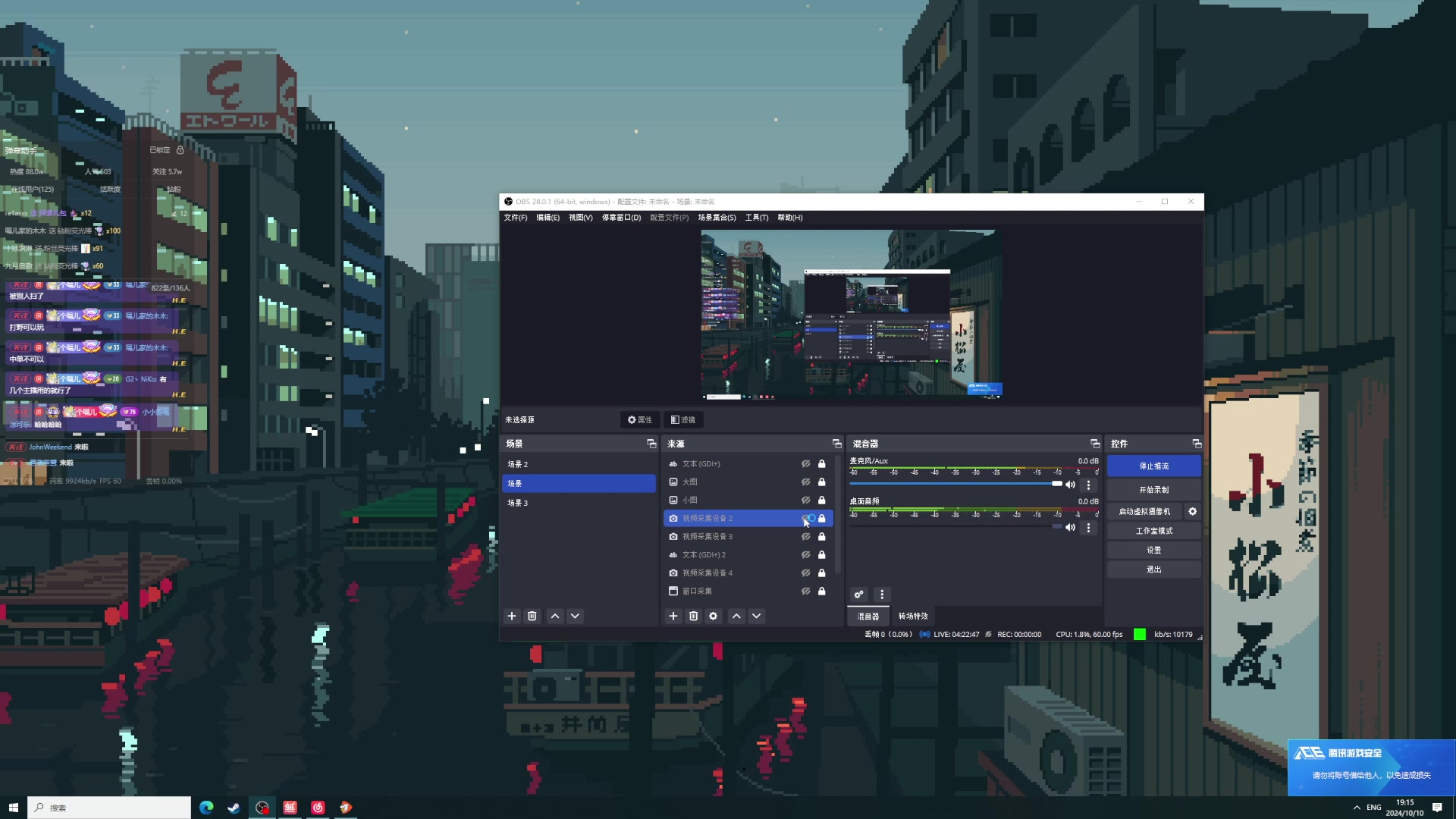Enable 工作室模式 studio mode

[1154, 531]
